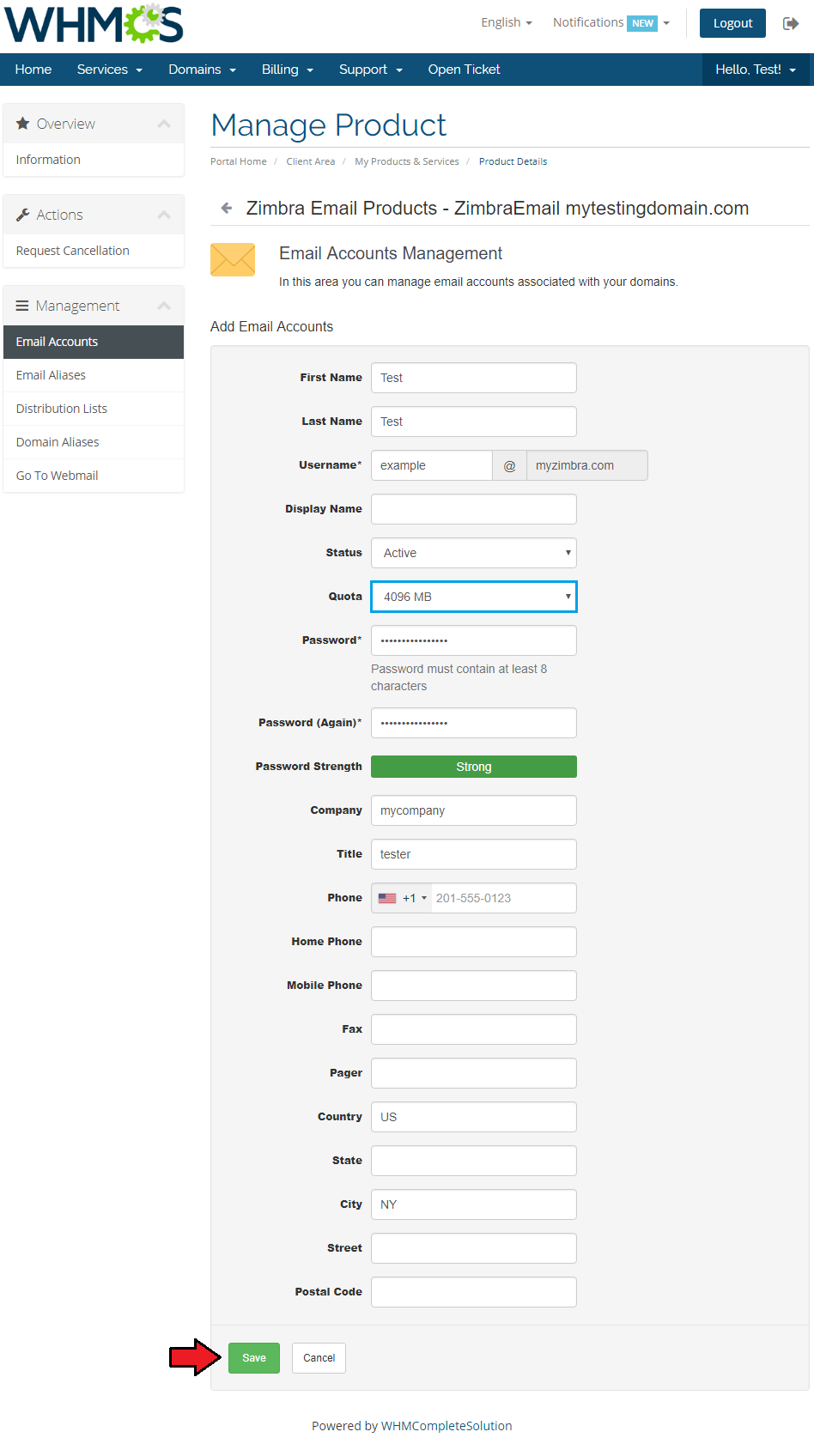Focus the Display Name field
This screenshot has width=814, height=1456.
(474, 509)
